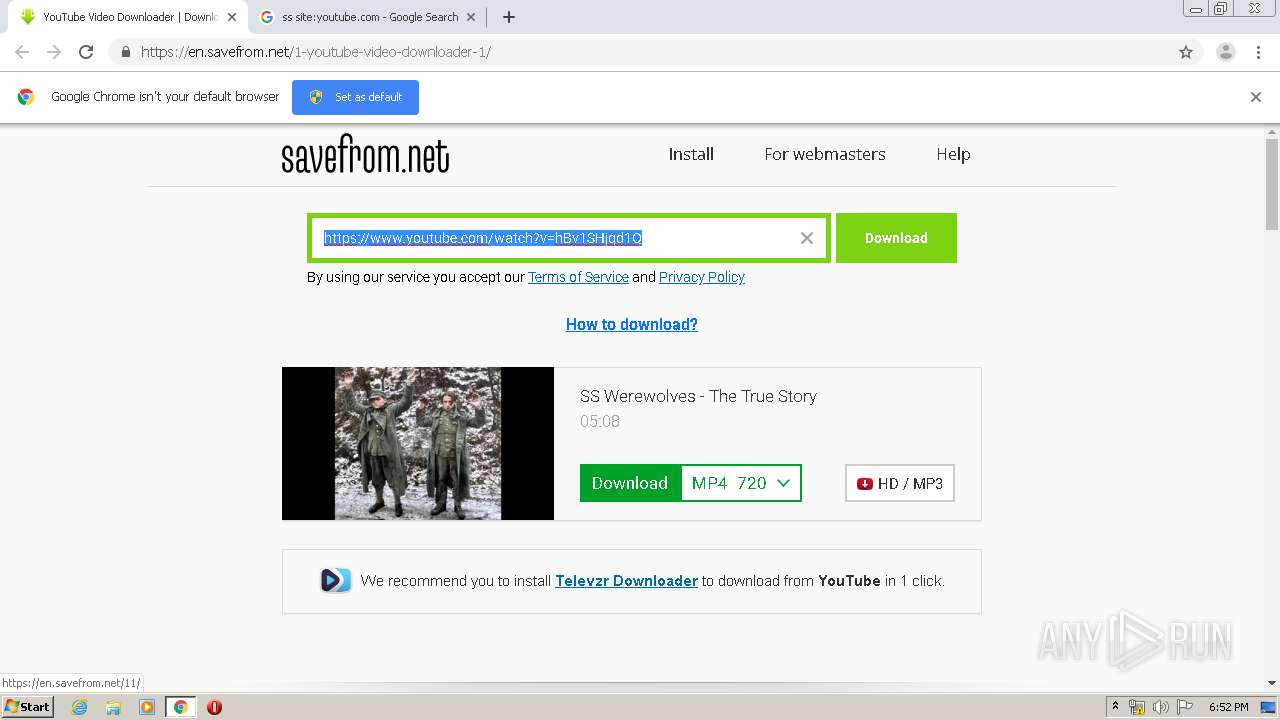Bookmark this page with the star icon
1280x720 pixels.
click(x=1186, y=52)
